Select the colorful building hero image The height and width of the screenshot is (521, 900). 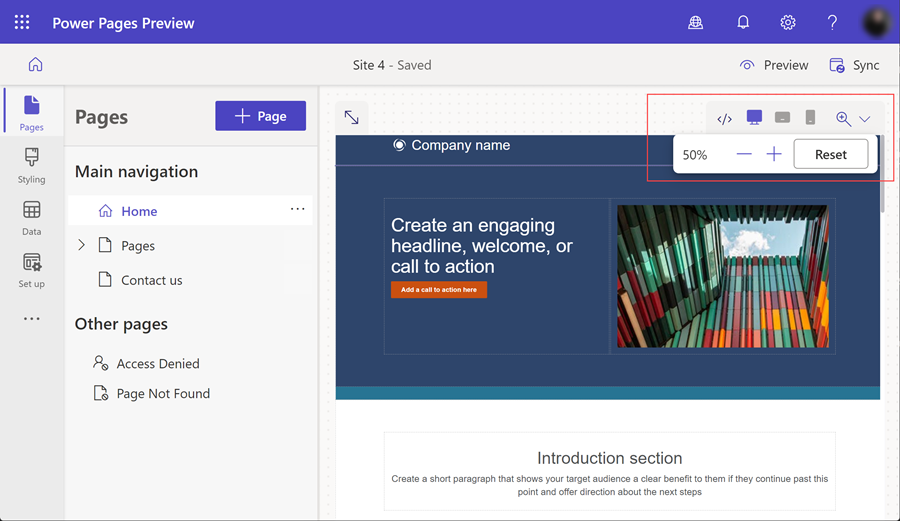[x=723, y=276]
